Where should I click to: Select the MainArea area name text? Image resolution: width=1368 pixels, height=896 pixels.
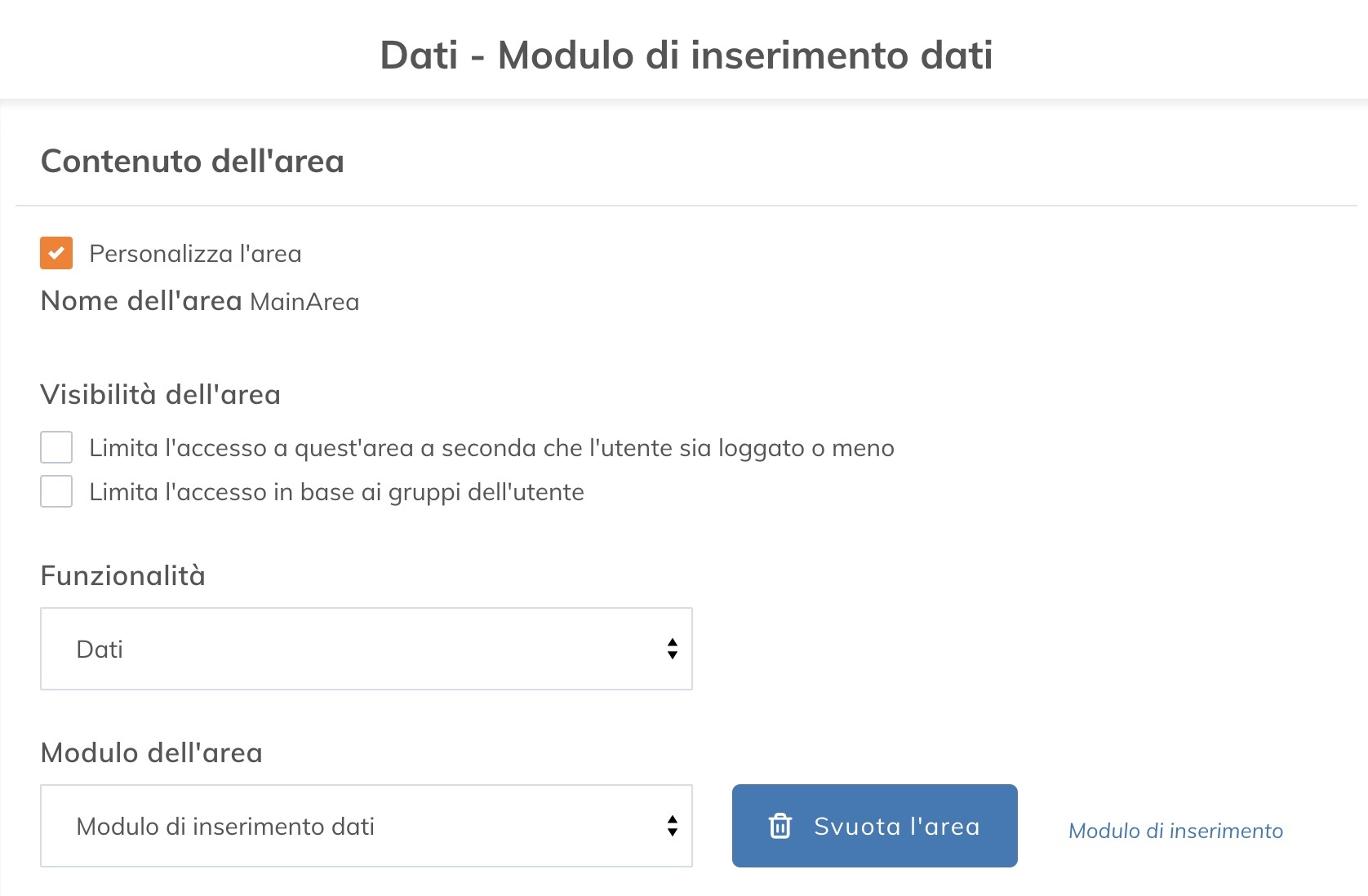pyautogui.click(x=304, y=302)
